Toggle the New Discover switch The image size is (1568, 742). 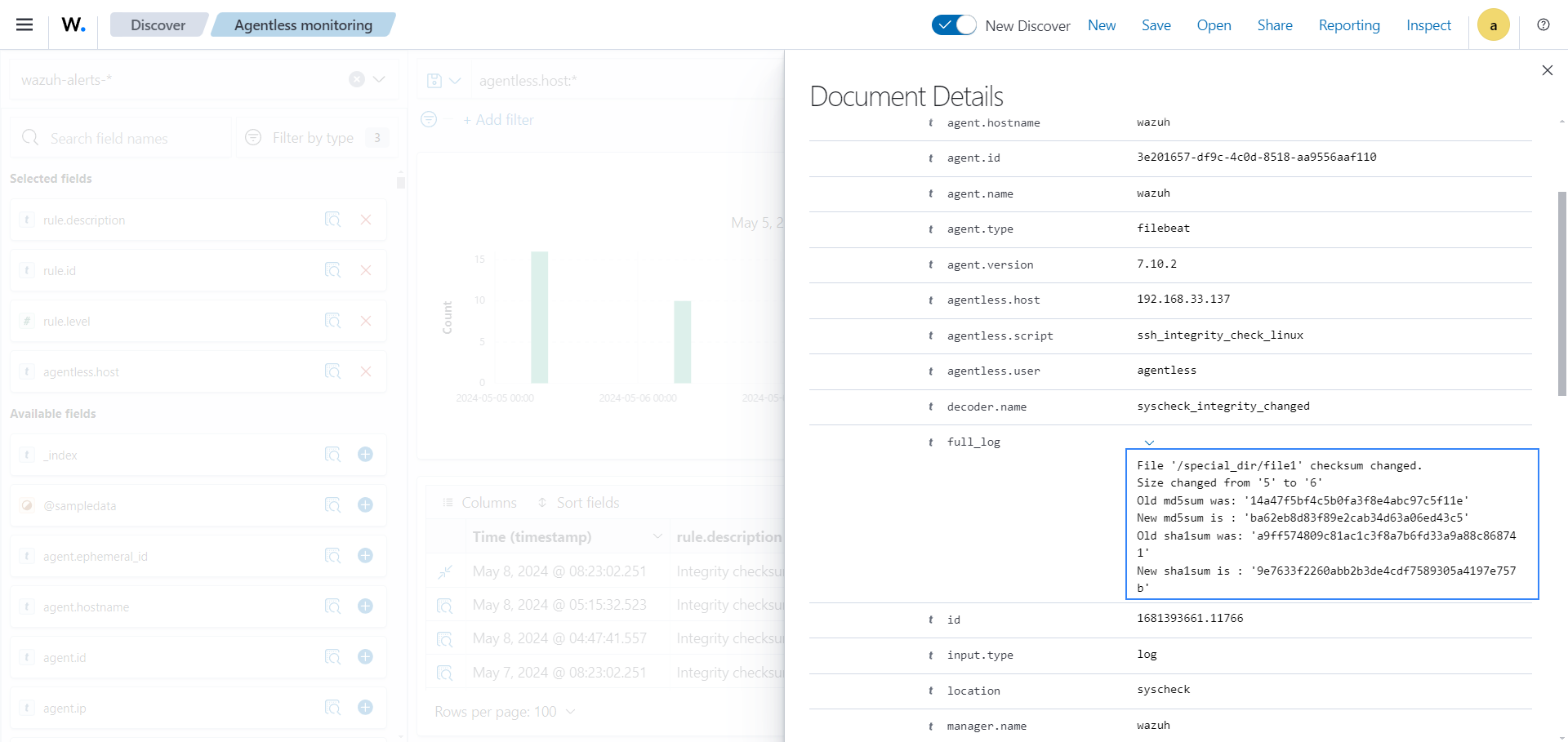(x=953, y=25)
